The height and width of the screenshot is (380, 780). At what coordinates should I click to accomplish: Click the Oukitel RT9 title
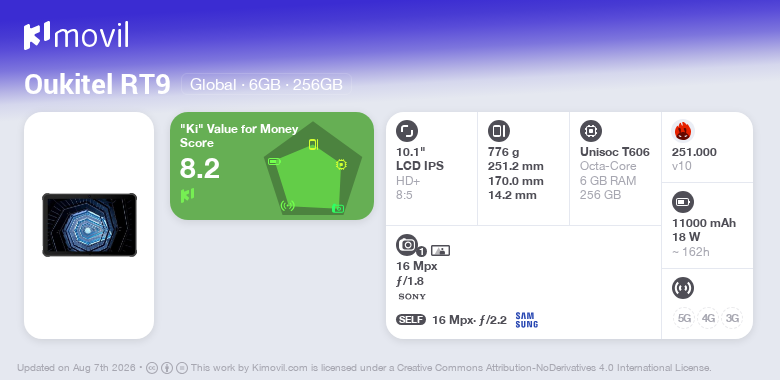click(x=98, y=85)
